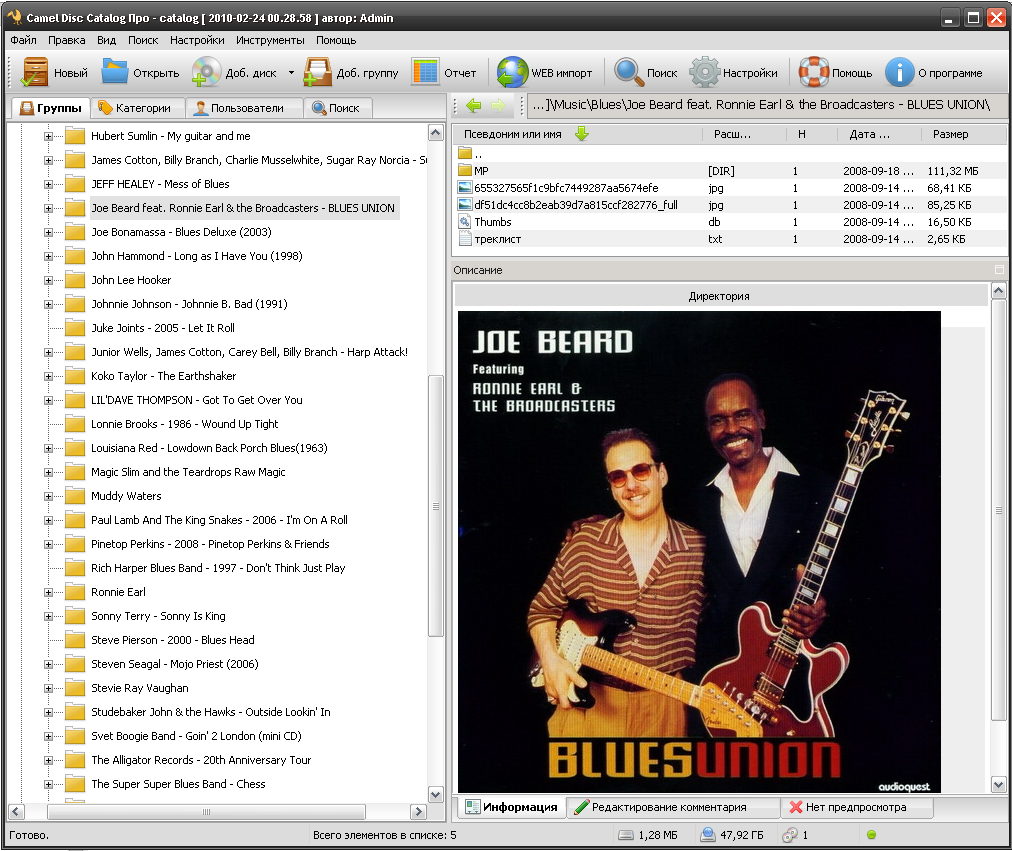
Task: Open the Доб. диск dropdown arrow
Action: [291, 73]
